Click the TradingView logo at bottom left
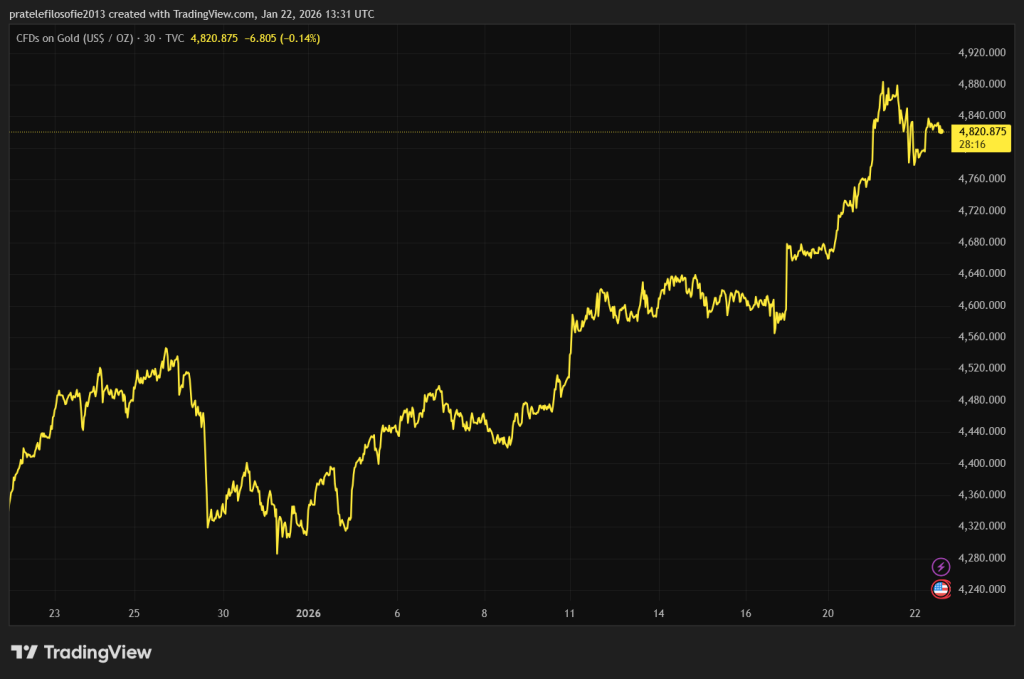 tap(81, 653)
